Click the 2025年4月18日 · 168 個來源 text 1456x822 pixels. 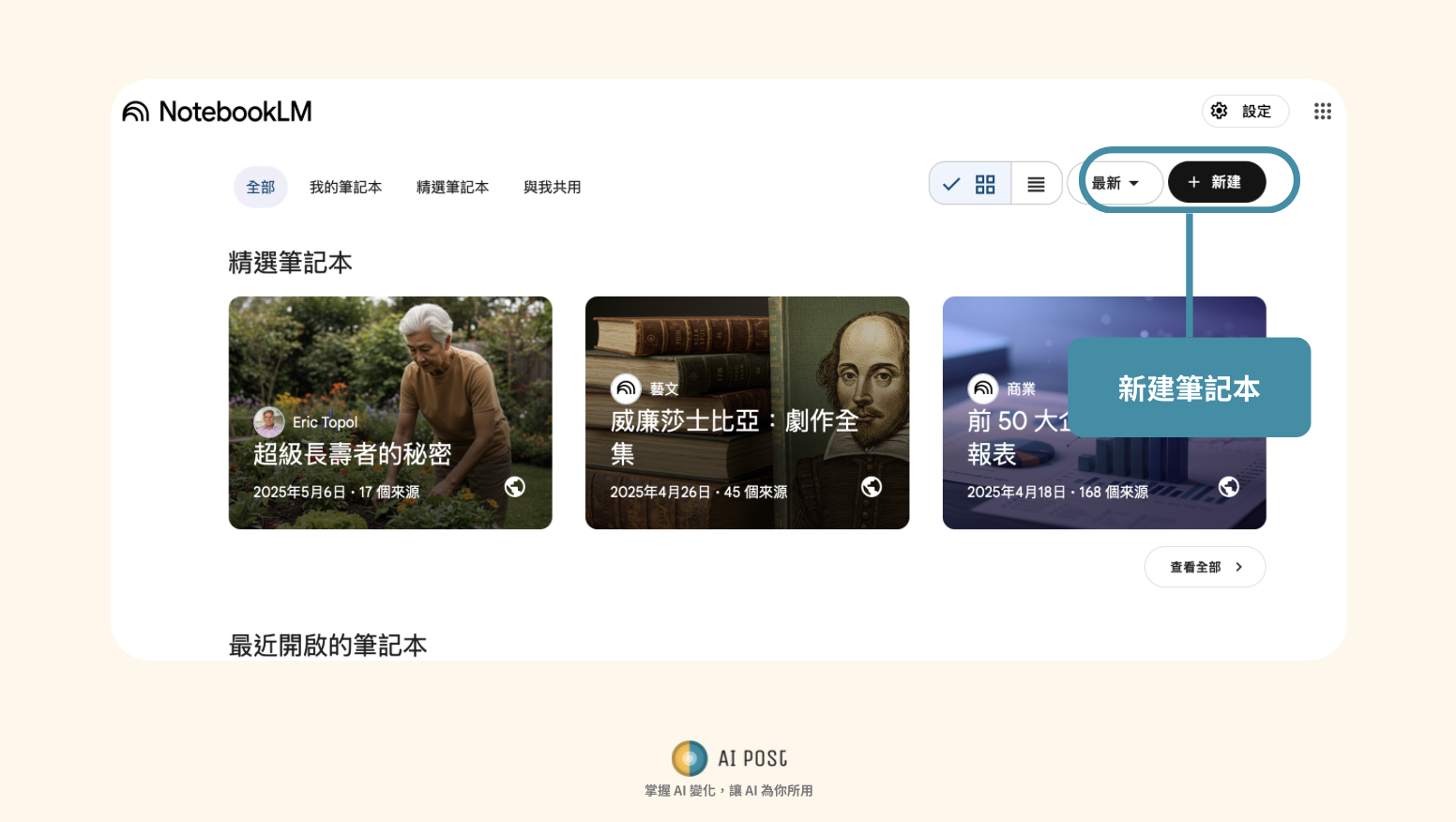[x=1057, y=492]
